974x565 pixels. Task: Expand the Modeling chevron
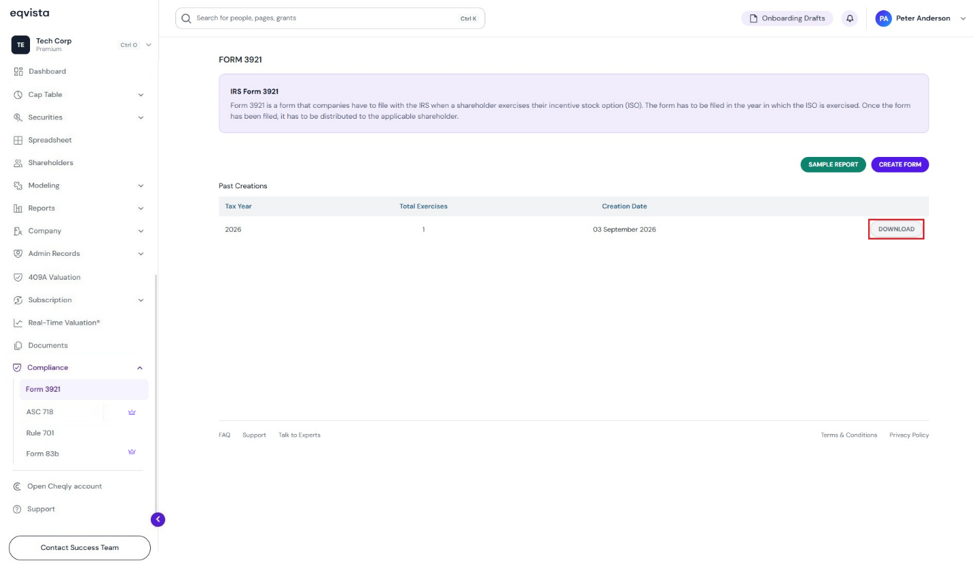tap(141, 186)
